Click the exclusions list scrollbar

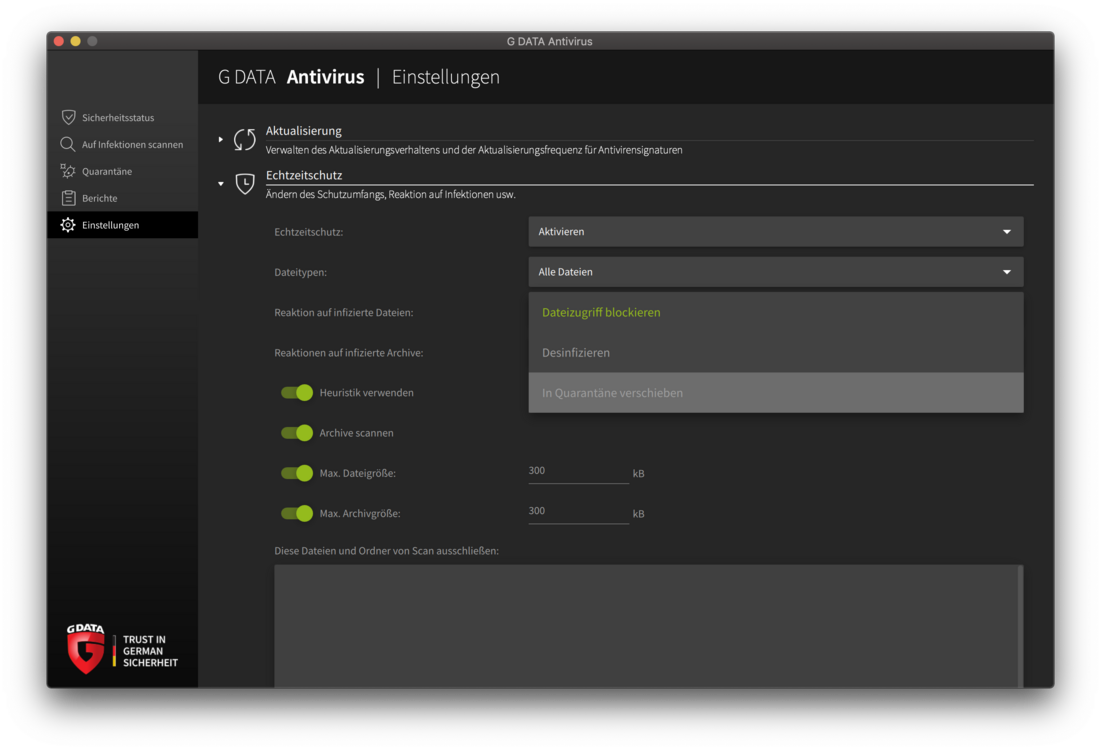coord(1020,626)
